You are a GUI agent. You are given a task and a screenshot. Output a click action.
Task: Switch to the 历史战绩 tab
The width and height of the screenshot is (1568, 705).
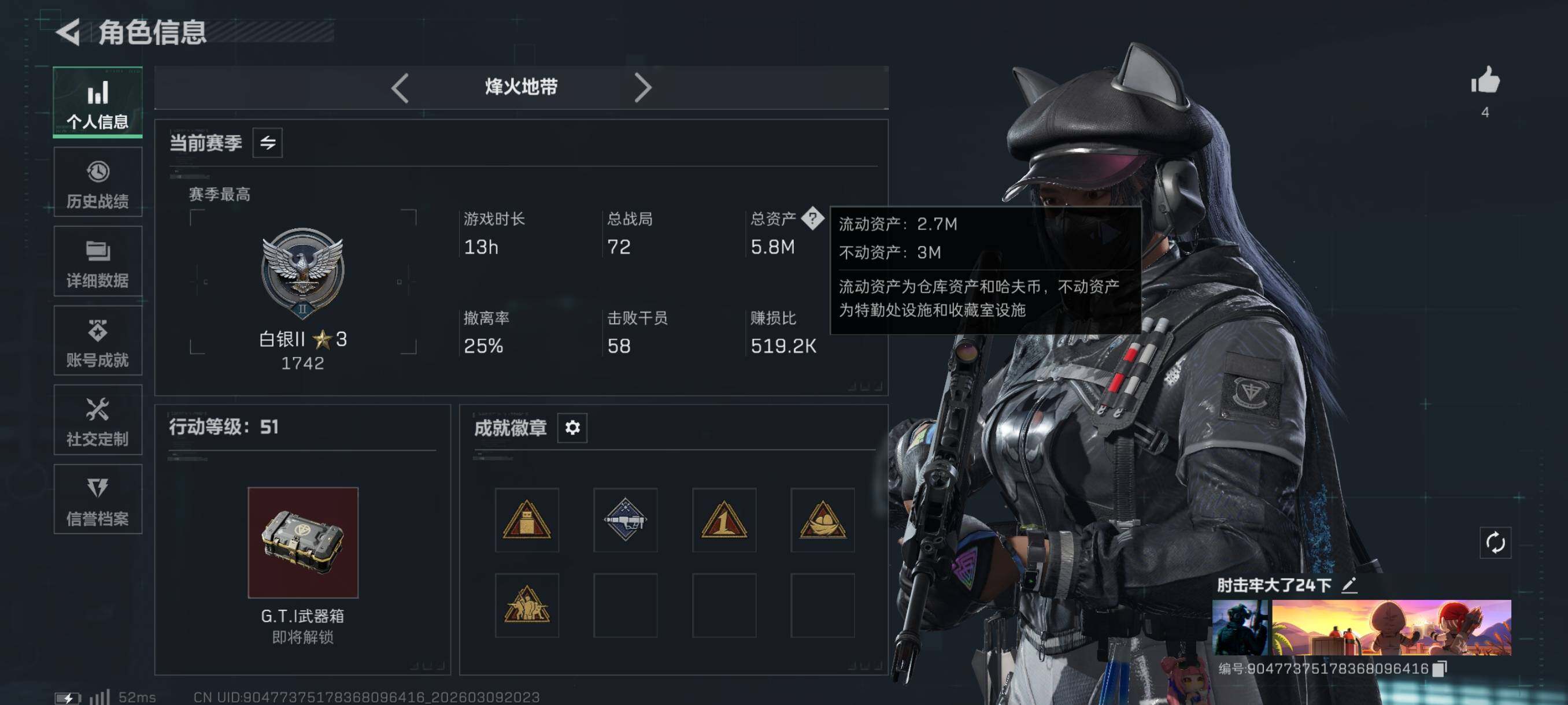pyautogui.click(x=98, y=182)
